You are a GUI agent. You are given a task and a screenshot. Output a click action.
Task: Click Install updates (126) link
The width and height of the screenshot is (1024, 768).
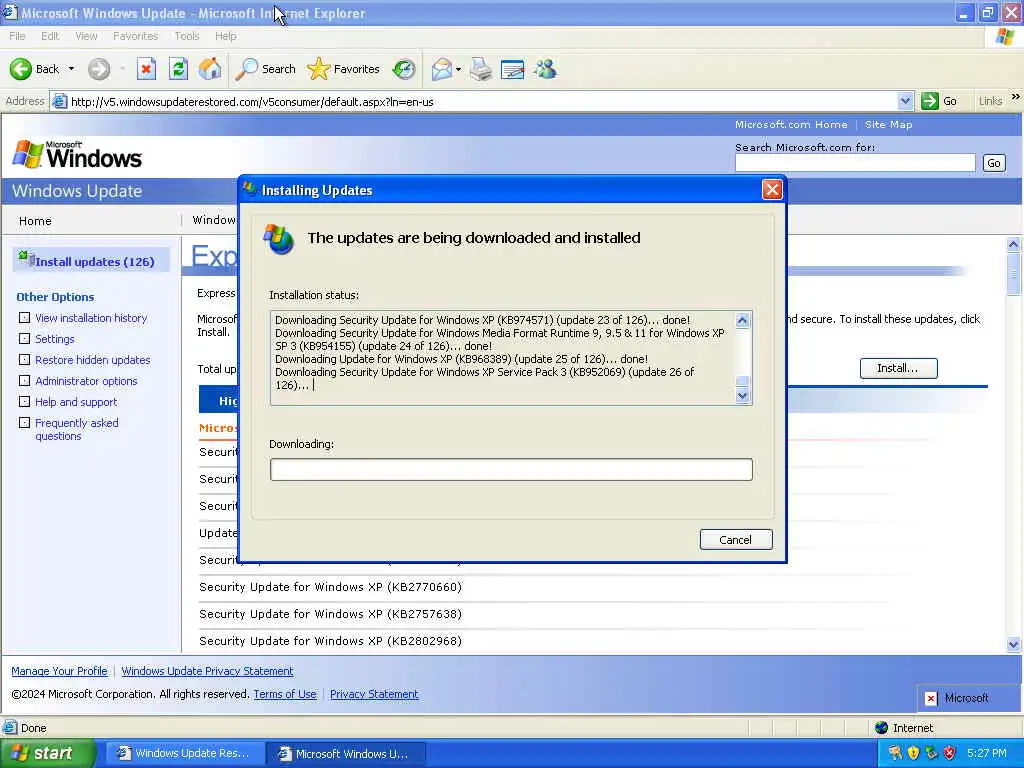95,261
